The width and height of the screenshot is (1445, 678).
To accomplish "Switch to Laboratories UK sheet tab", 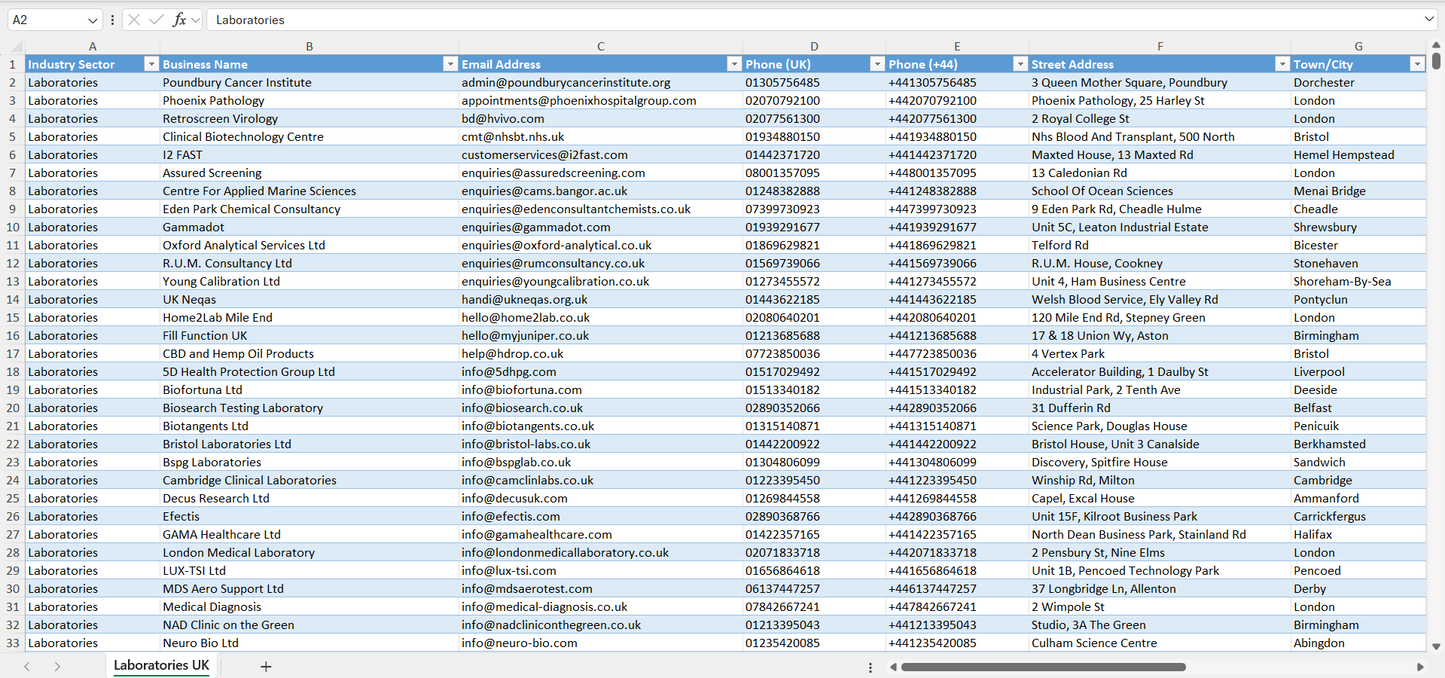I will click(x=162, y=666).
